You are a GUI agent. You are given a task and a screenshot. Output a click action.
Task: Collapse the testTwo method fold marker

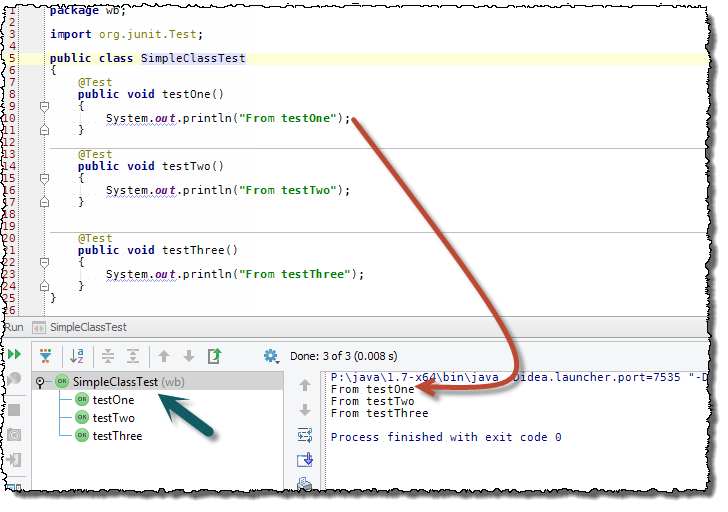pos(43,178)
